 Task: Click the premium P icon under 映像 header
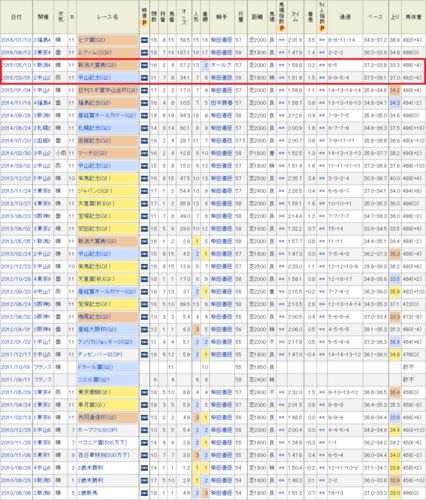[144, 23]
